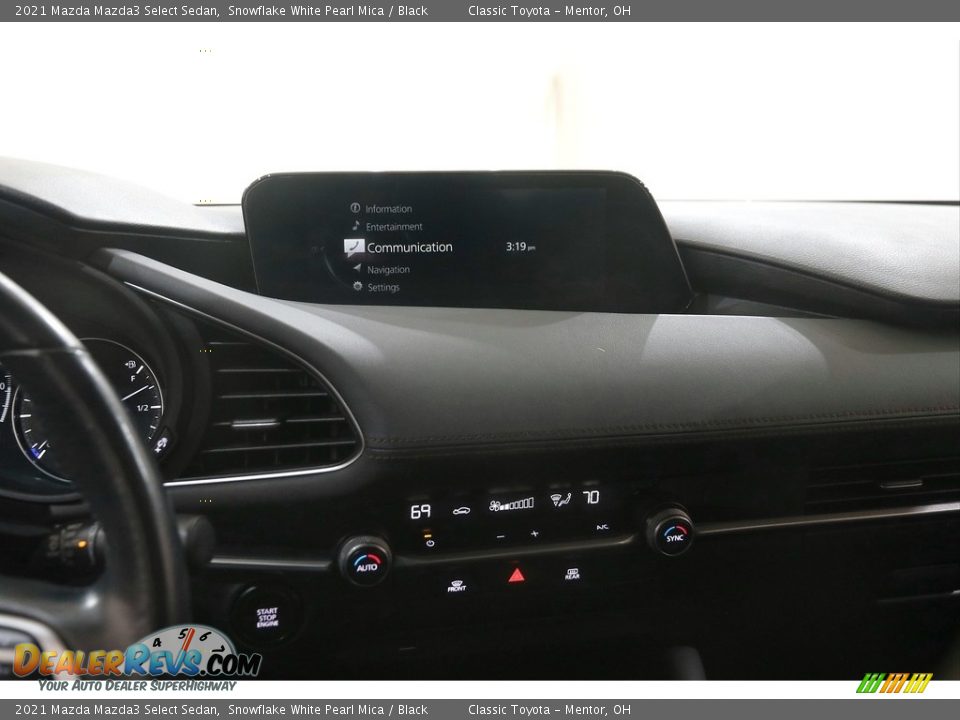Tap the Communication phone icon
960x720 pixels.
pyautogui.click(x=354, y=247)
